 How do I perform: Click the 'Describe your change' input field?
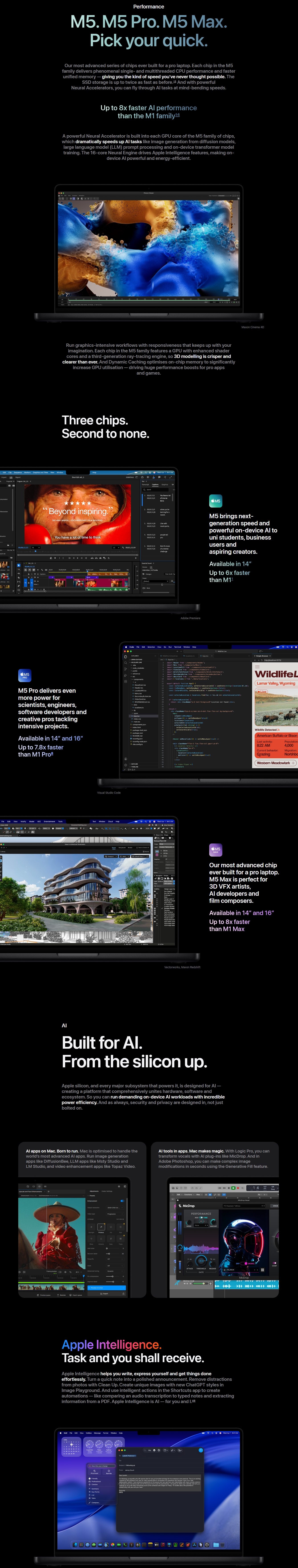pos(102,1466)
